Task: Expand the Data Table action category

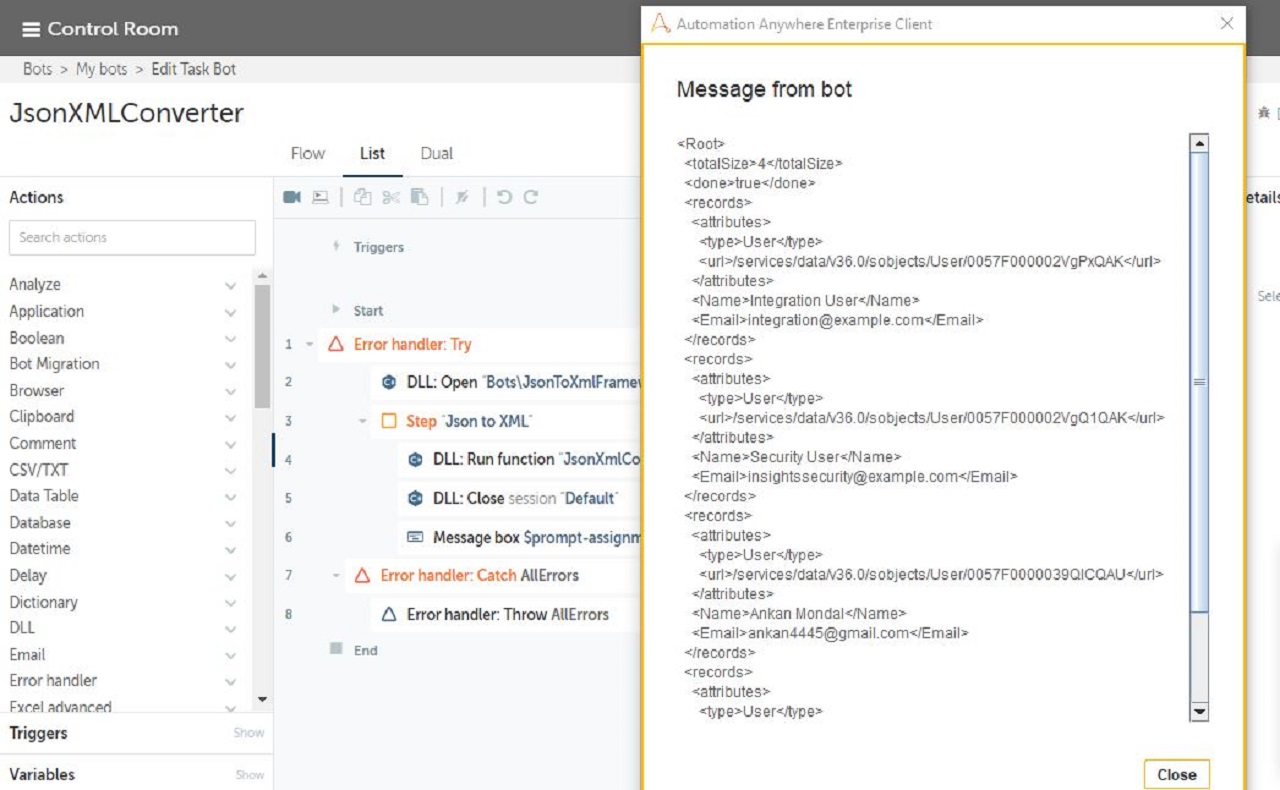Action: [x=230, y=496]
